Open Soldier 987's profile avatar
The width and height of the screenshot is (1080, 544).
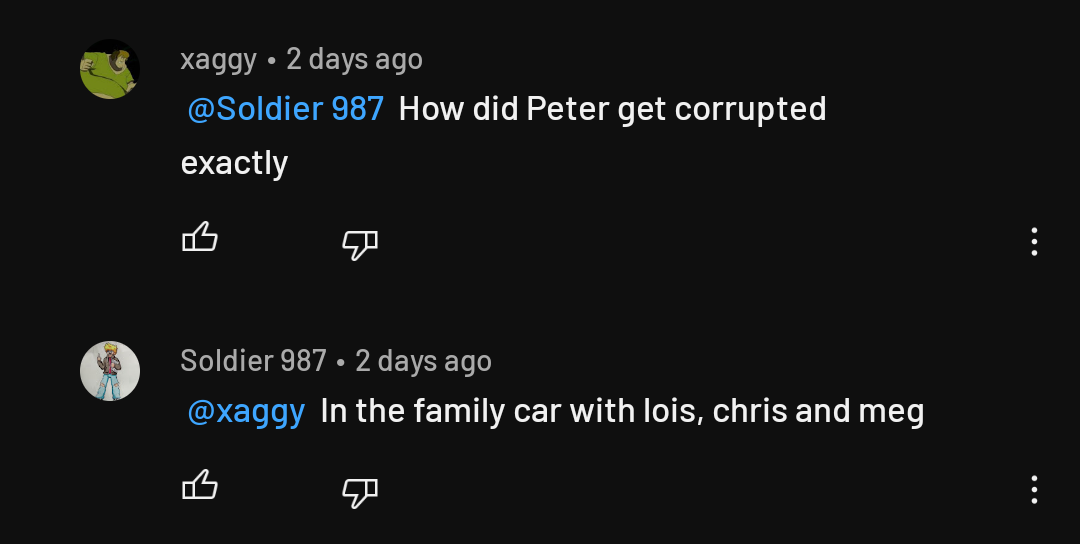tap(110, 371)
